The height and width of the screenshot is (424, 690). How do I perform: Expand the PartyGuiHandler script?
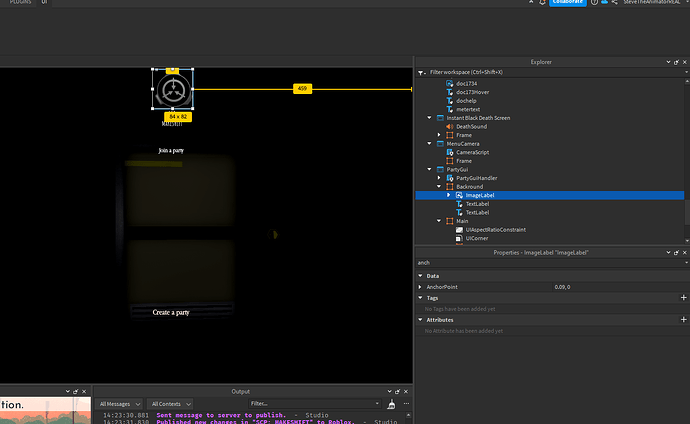click(x=439, y=178)
